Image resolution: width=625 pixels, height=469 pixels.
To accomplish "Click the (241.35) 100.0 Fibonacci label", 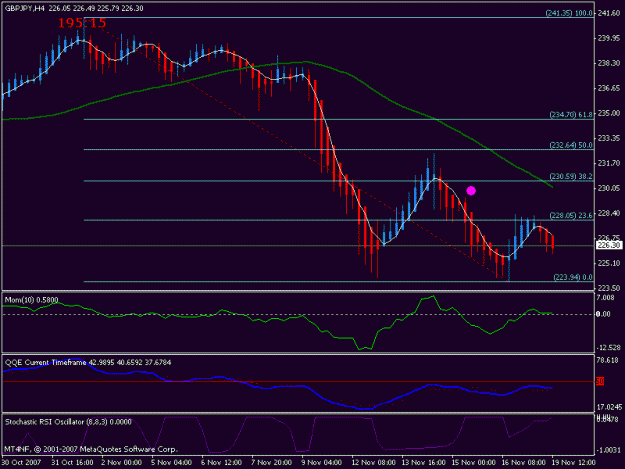I will [x=569, y=13].
